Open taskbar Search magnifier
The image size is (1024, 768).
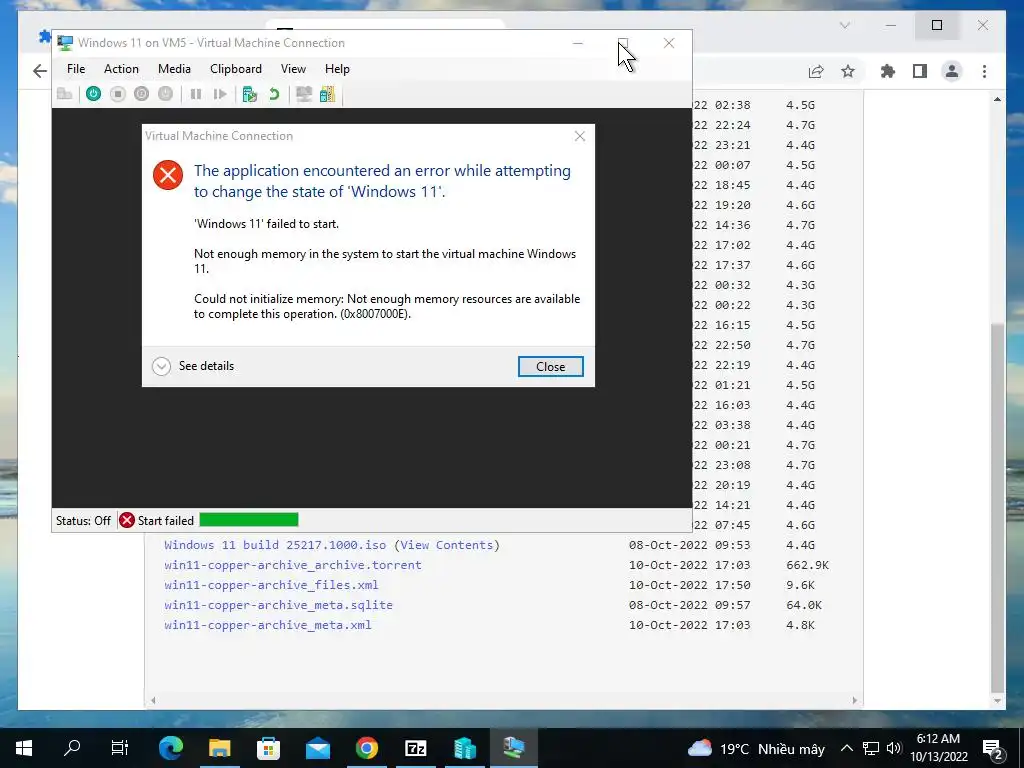point(72,748)
